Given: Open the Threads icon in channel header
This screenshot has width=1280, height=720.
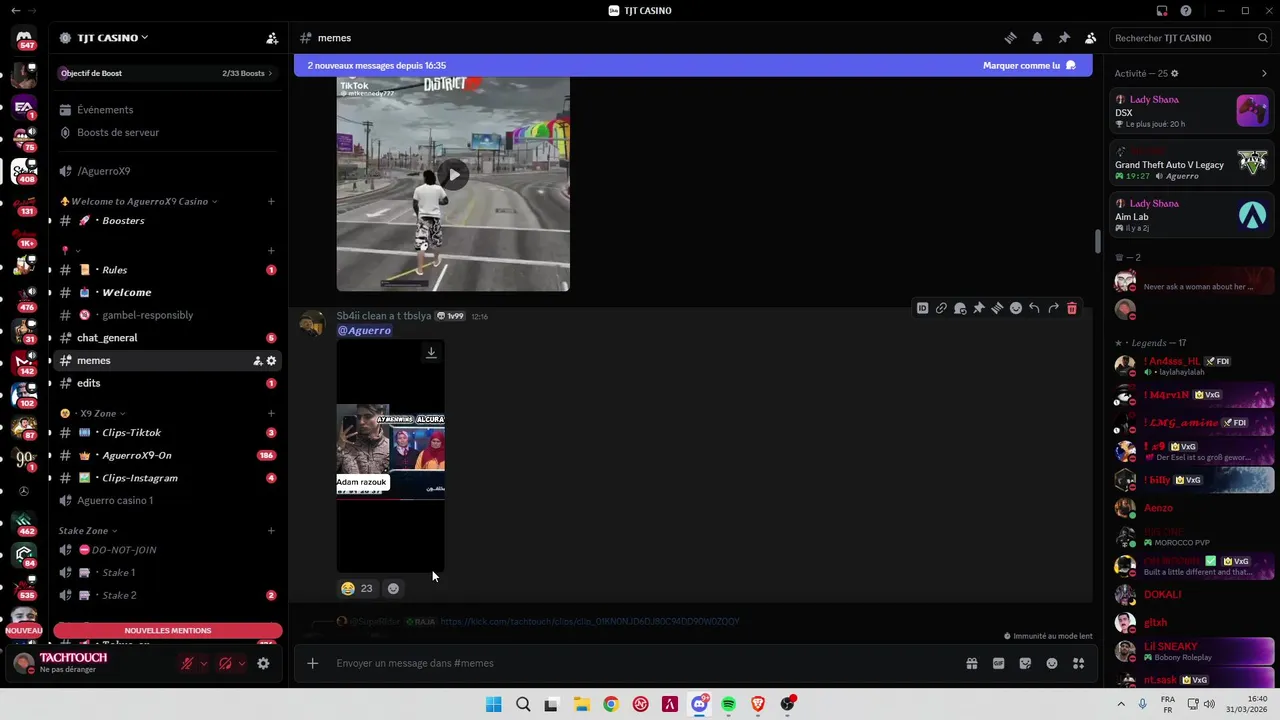Looking at the screenshot, I should pos(1010,38).
